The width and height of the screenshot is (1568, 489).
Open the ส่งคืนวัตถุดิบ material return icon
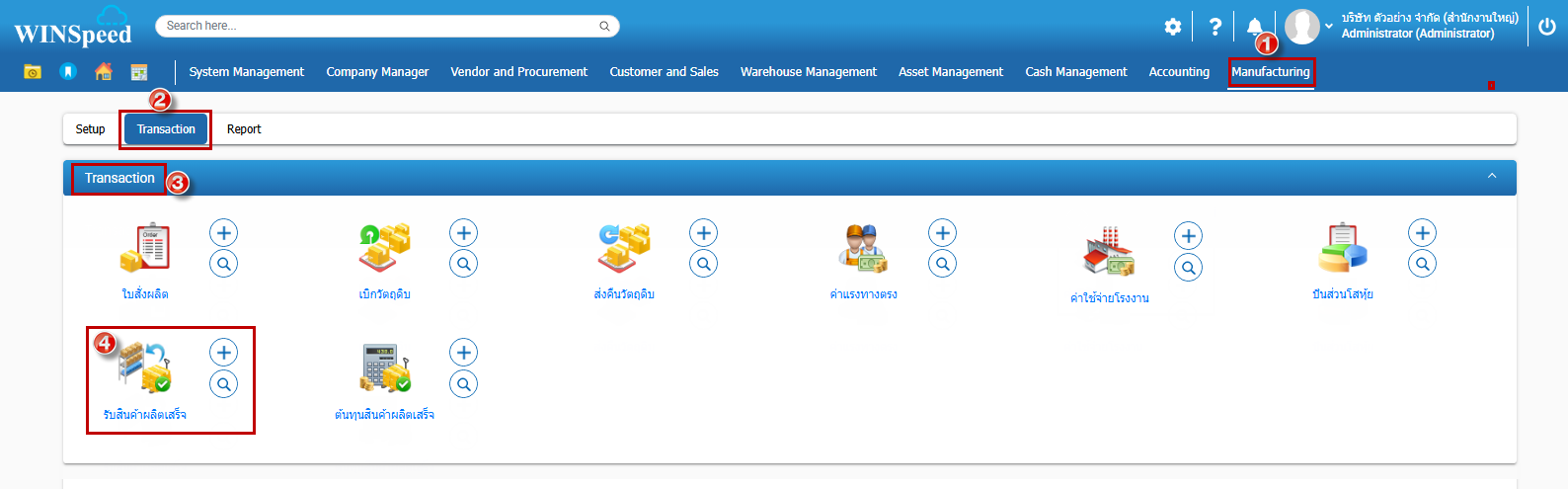click(623, 248)
